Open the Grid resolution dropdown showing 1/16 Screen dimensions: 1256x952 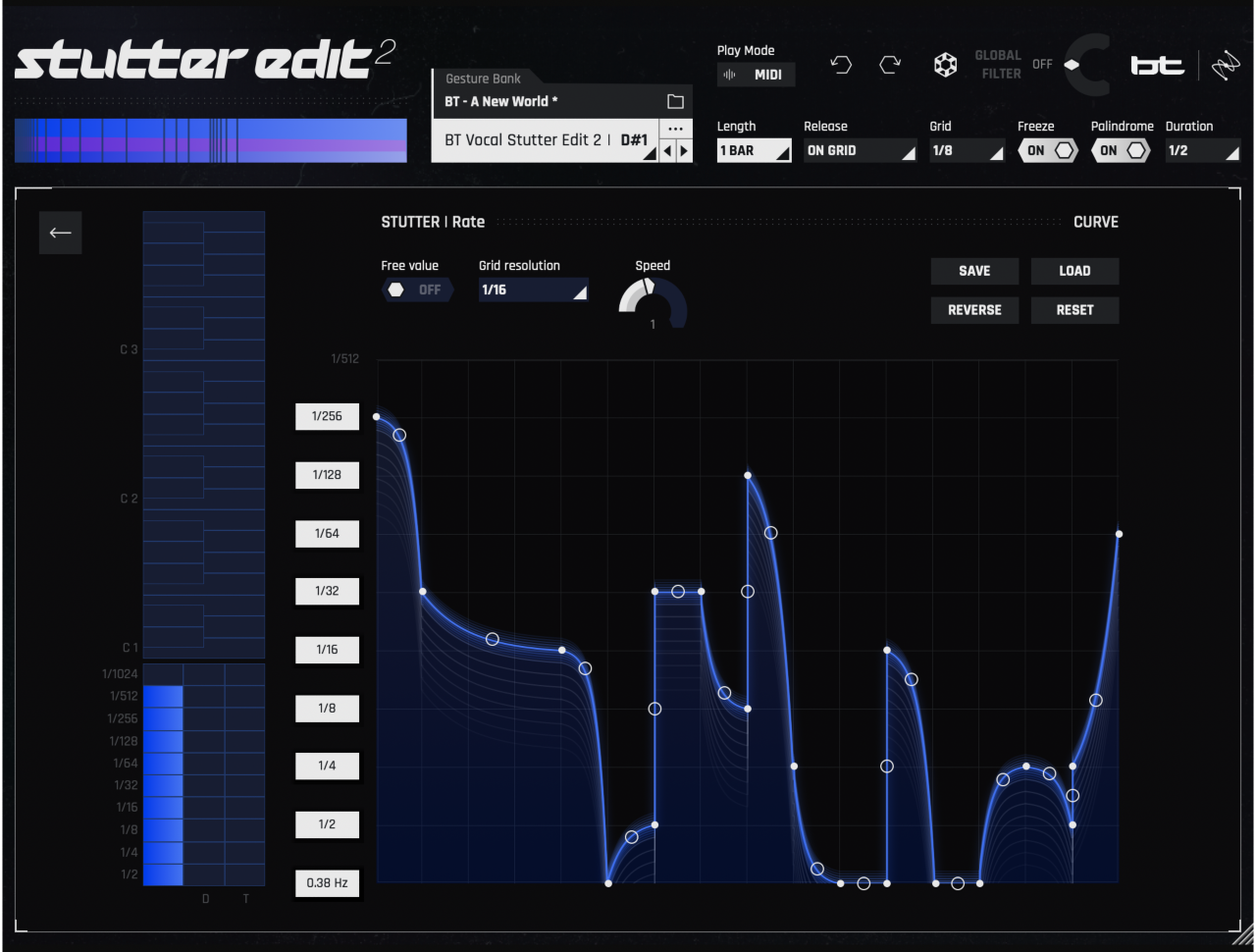pyautogui.click(x=533, y=290)
